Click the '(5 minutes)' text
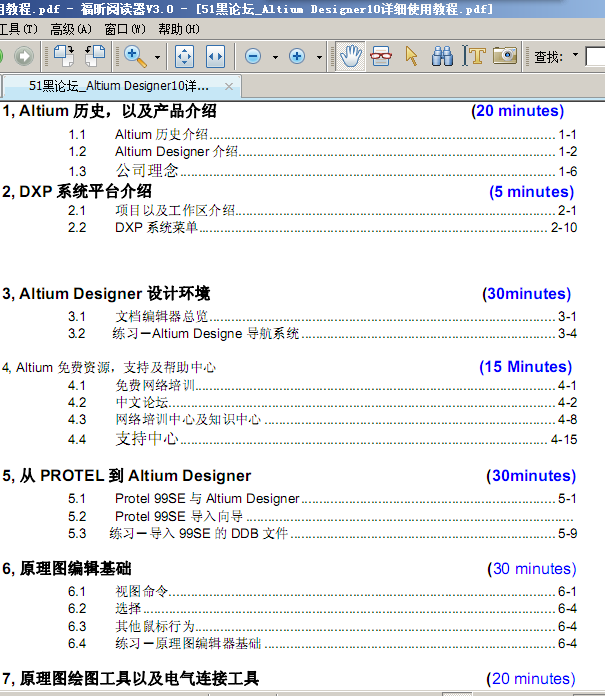 [531, 192]
